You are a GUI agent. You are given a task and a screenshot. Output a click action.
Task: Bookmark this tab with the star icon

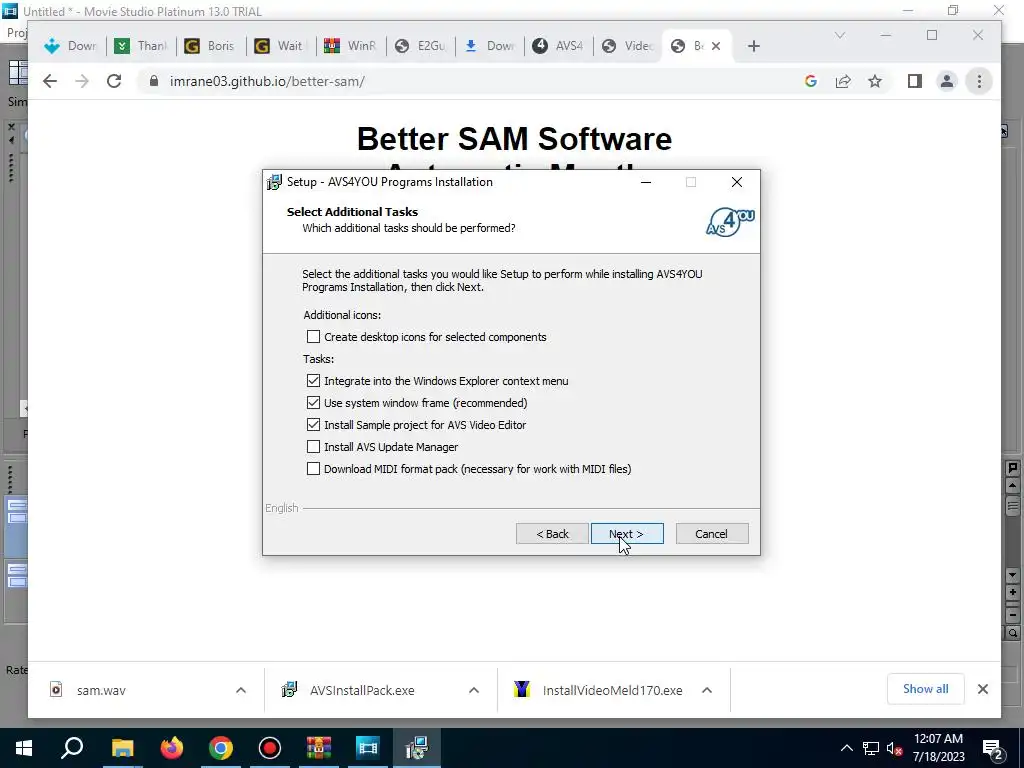(x=875, y=81)
